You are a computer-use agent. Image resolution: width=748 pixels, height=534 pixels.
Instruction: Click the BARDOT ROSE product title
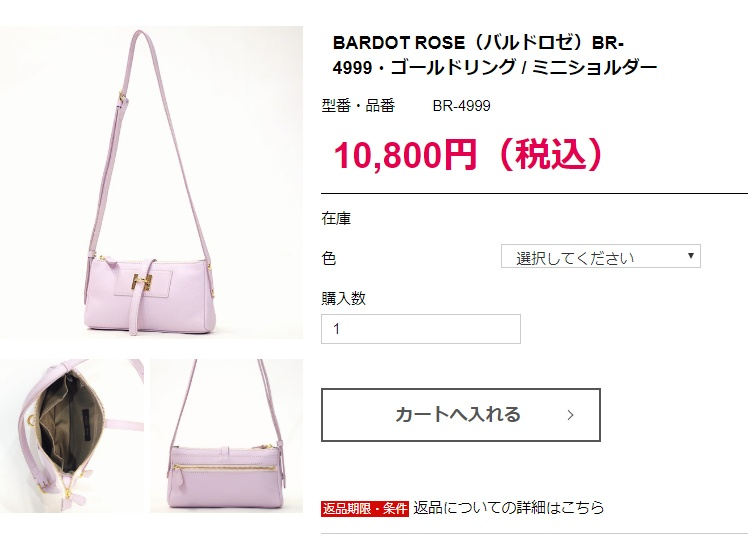pyautogui.click(x=495, y=55)
